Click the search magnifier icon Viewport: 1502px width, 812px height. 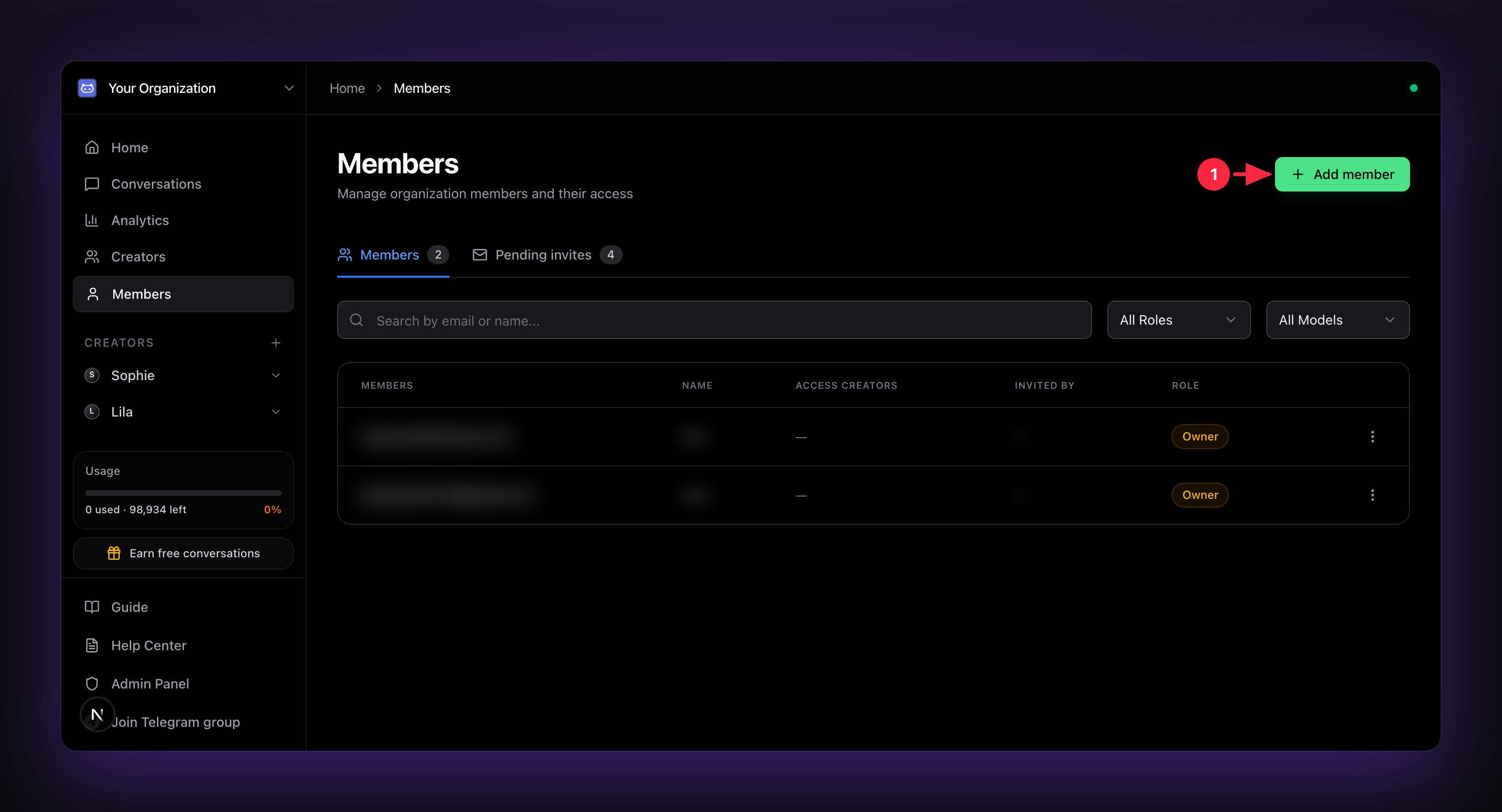click(x=356, y=320)
